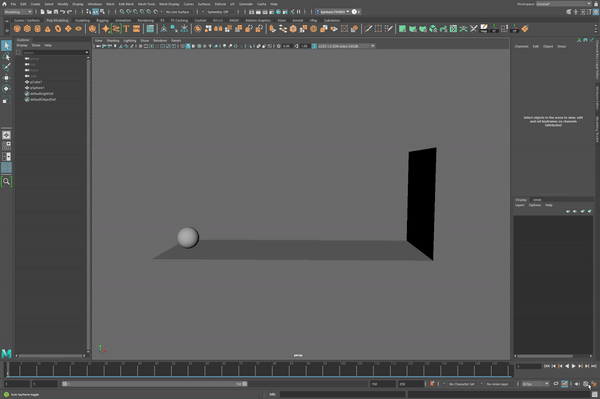Image resolution: width=600 pixels, height=399 pixels.
Task: Click the Multi-Cut knife shelf icon
Action: pos(368,29)
